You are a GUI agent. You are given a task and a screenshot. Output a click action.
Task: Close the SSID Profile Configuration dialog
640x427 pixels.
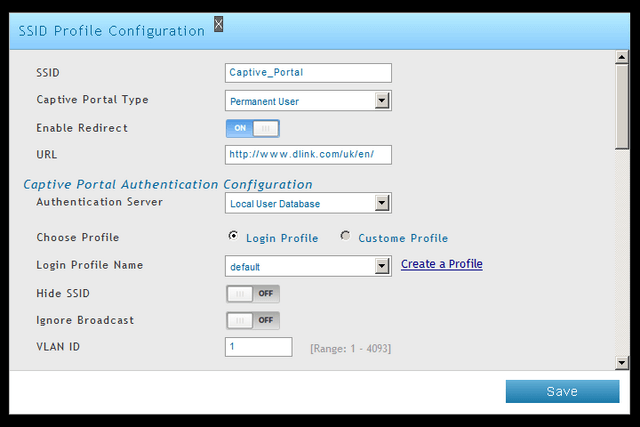coord(219,24)
